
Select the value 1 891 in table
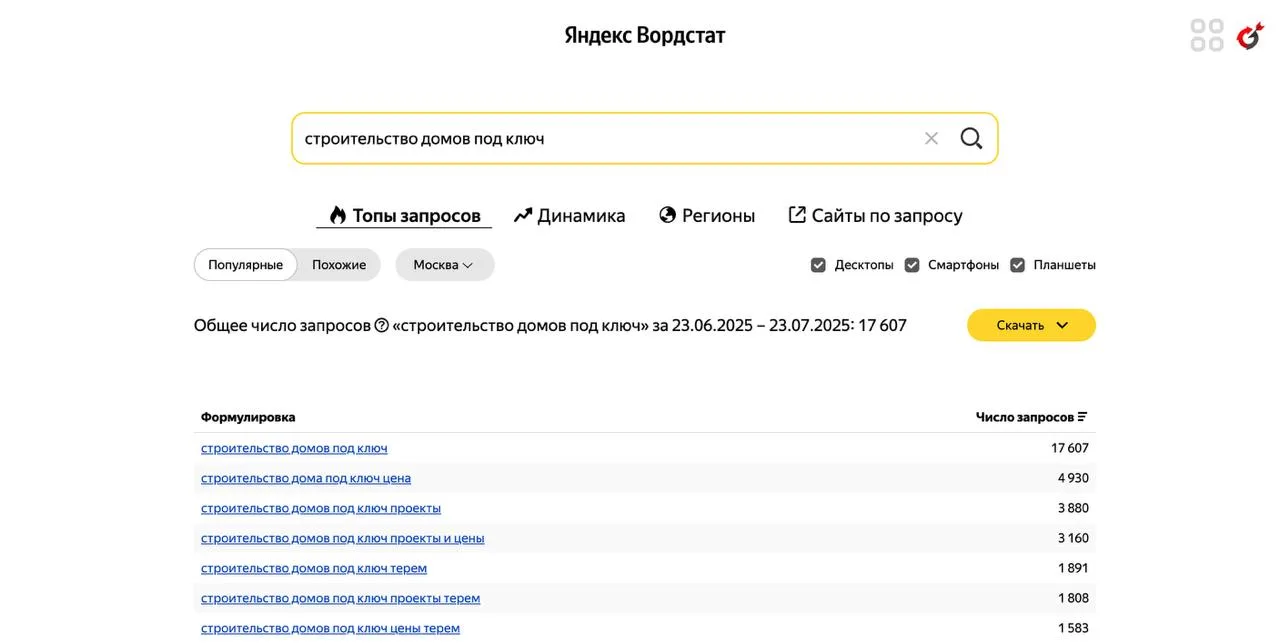(x=1073, y=568)
